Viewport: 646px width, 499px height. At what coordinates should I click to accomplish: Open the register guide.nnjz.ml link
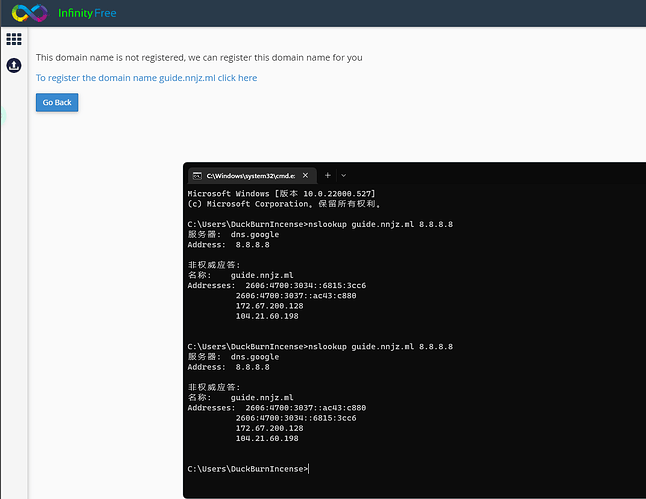click(x=146, y=77)
